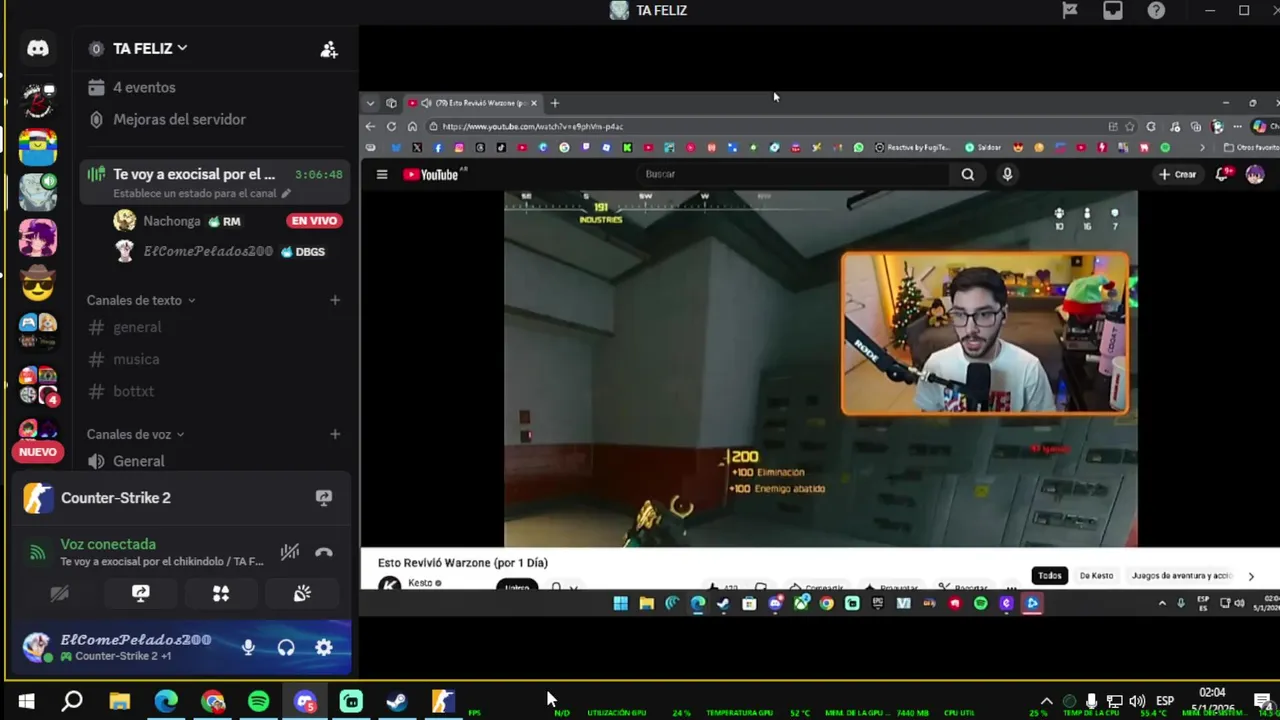The height and width of the screenshot is (720, 1280).
Task: Open Spotify from the Windows taskbar
Action: [x=259, y=702]
